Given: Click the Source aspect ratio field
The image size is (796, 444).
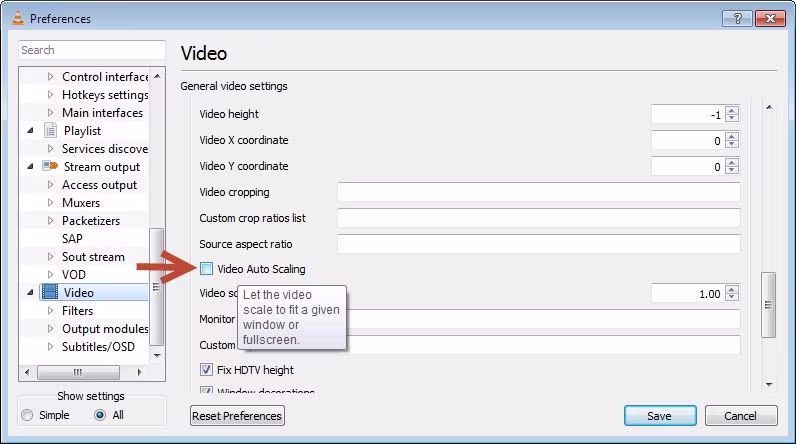Looking at the screenshot, I should point(538,244).
